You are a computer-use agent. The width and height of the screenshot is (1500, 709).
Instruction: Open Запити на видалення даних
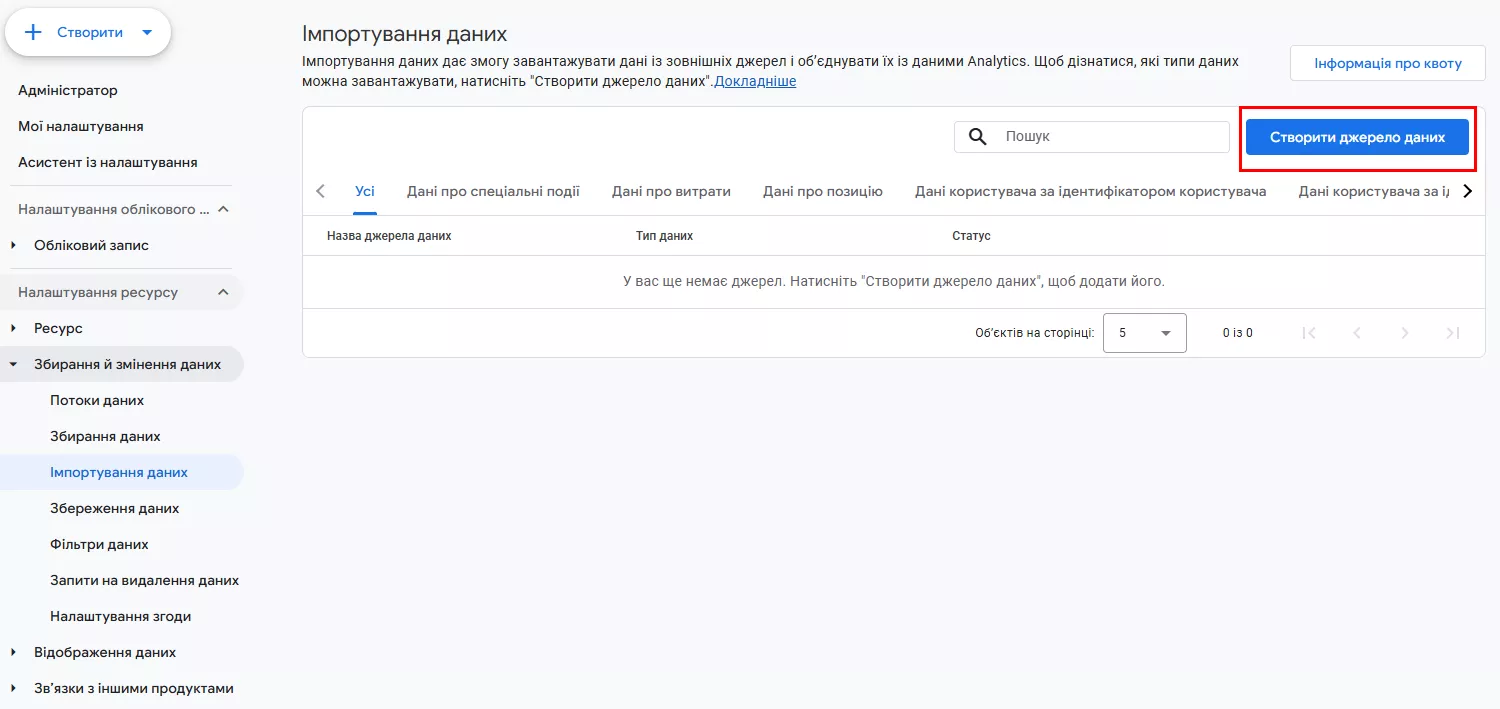[144, 580]
